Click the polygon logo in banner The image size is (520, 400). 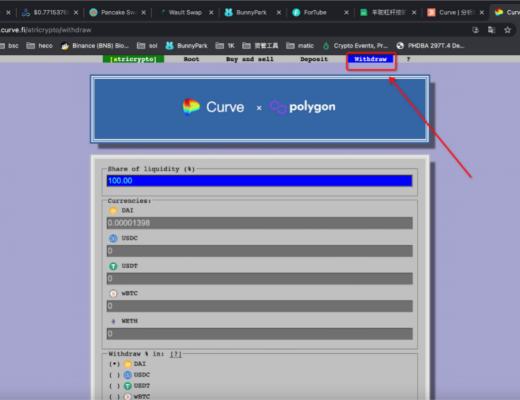pyautogui.click(x=303, y=107)
